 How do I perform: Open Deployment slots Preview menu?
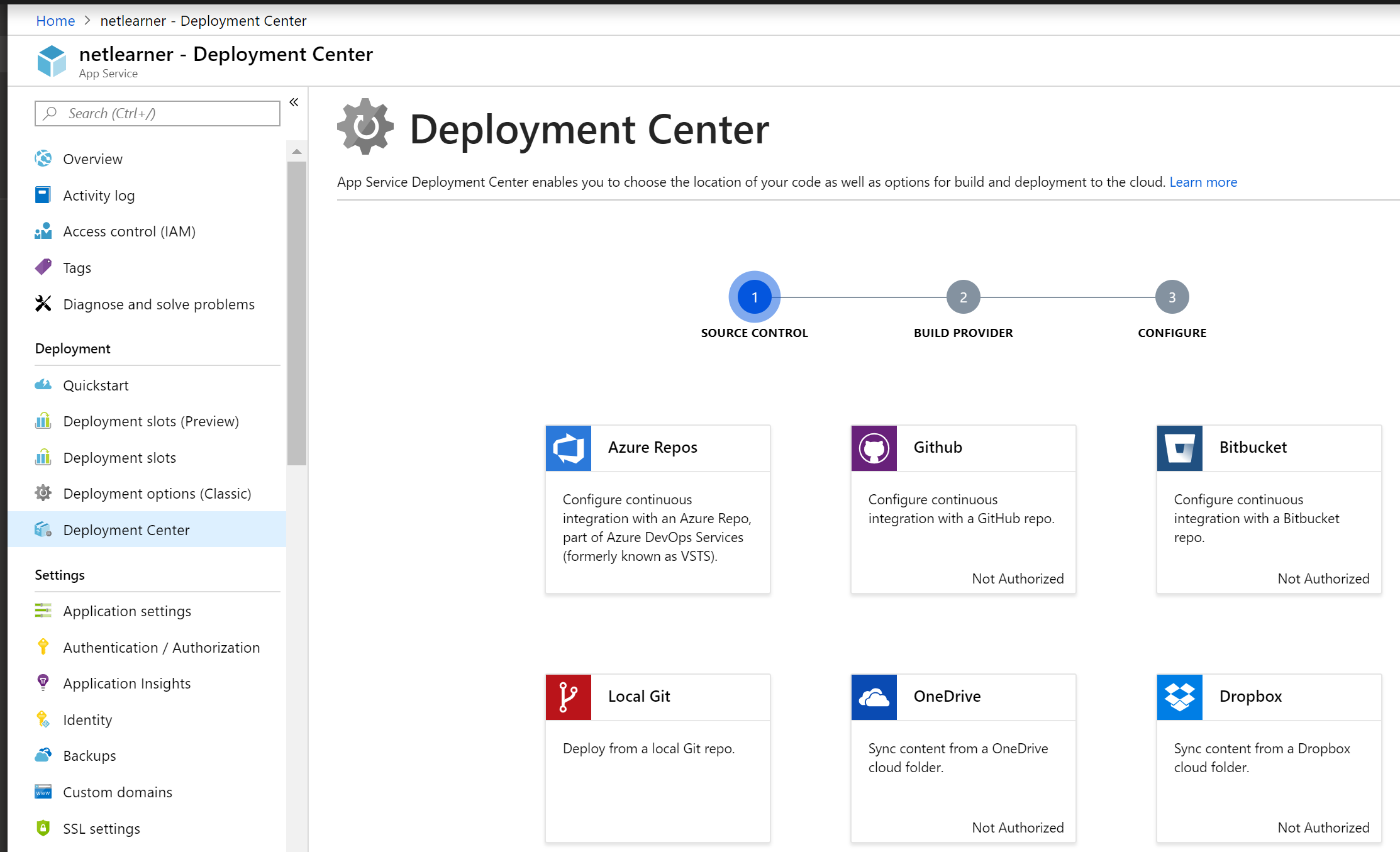[x=150, y=420]
